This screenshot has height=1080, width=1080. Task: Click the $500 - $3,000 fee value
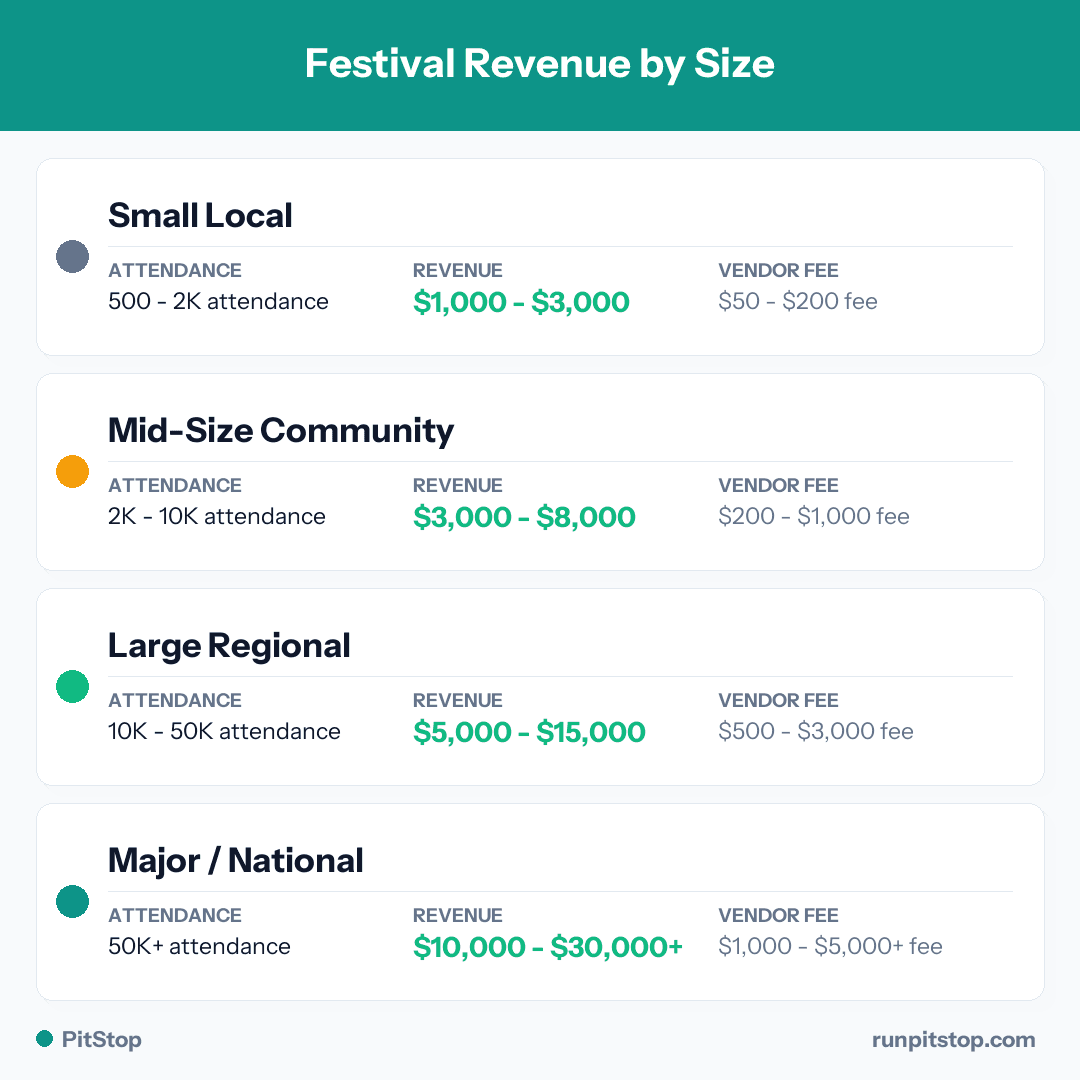[816, 731]
